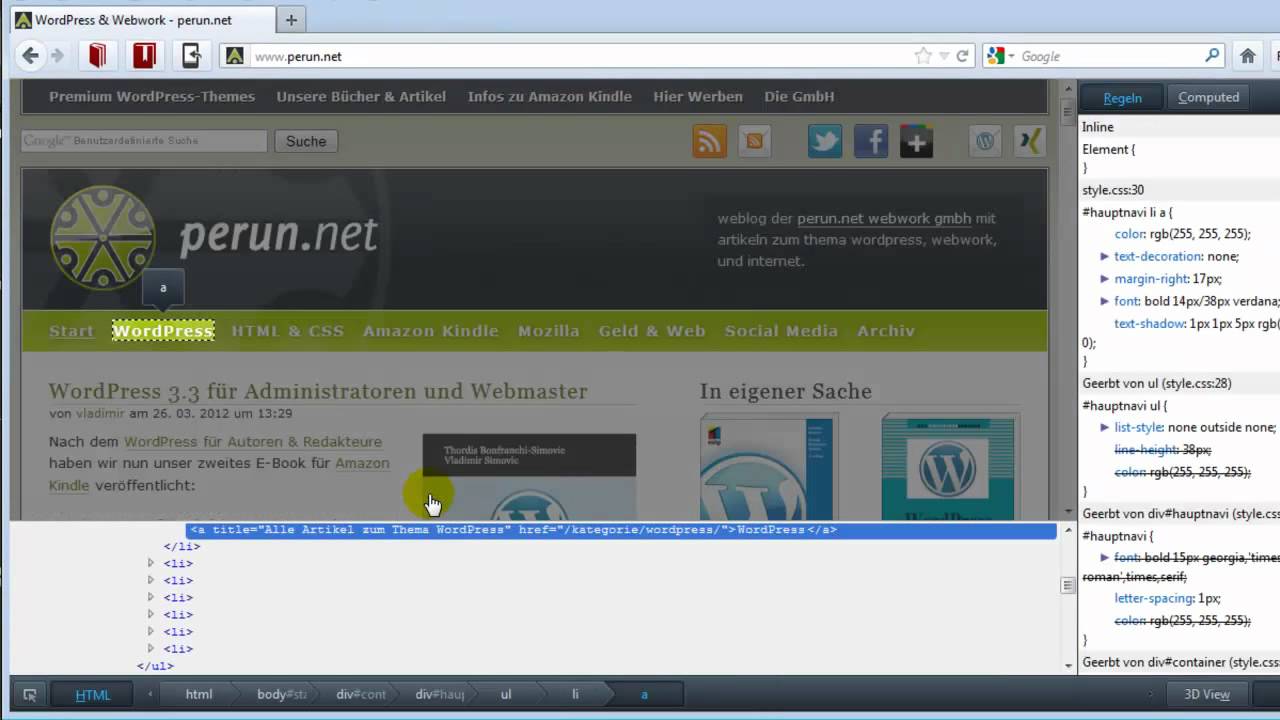This screenshot has height=720, width=1280.
Task: Focus the Google custom search field on page
Action: [x=144, y=141]
